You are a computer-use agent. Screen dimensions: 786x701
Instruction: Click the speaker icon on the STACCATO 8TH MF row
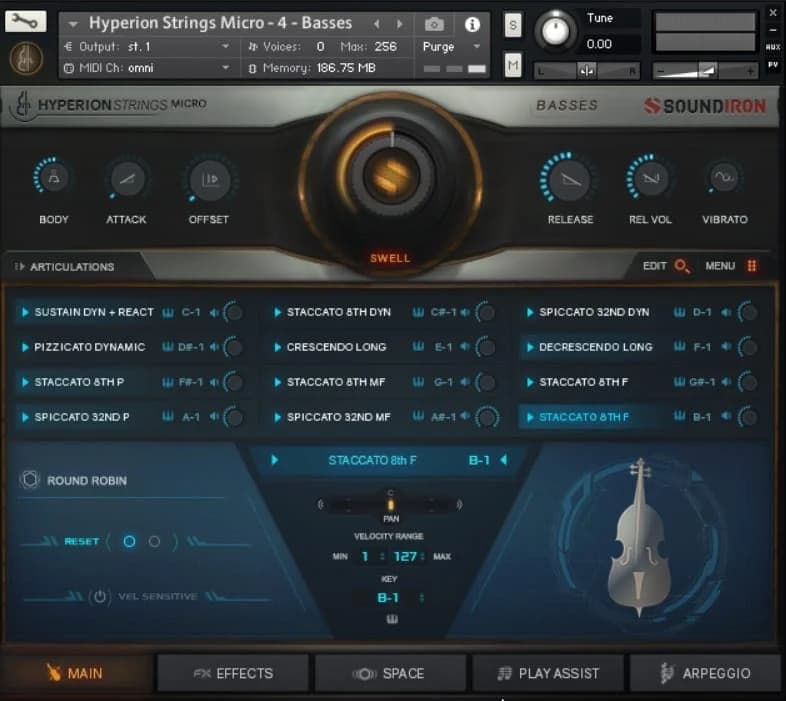coord(465,382)
